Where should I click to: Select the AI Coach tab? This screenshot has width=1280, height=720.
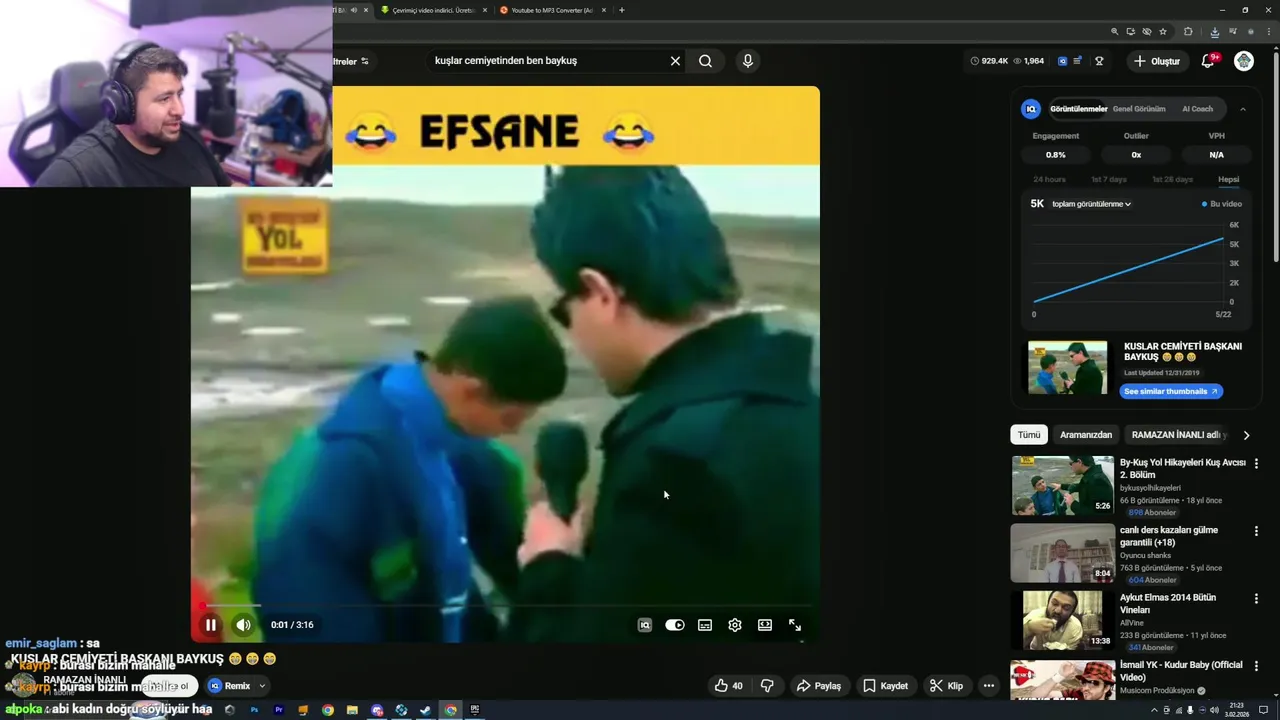tap(1197, 109)
